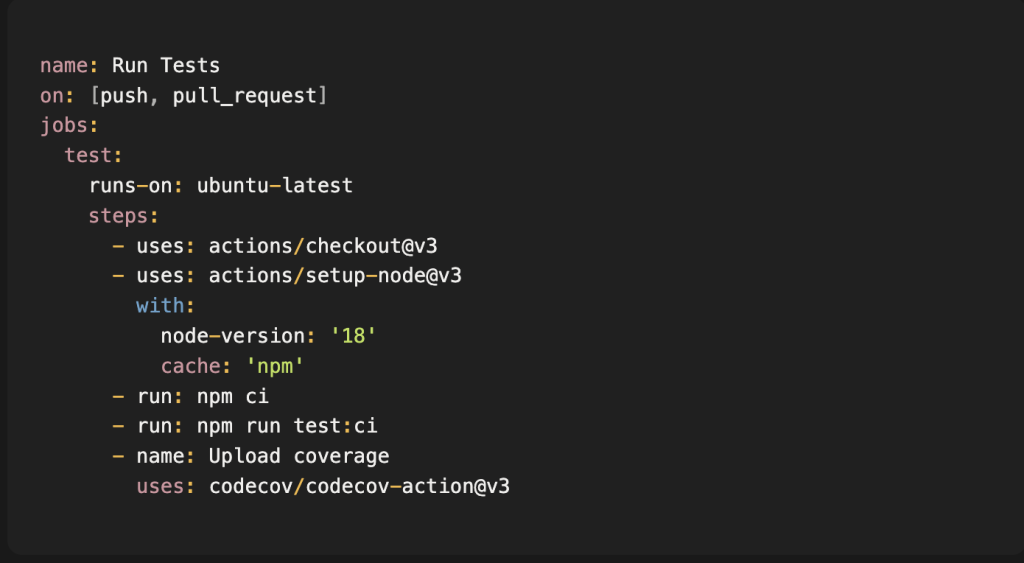The image size is (1024, 563).
Task: Click the "pull_request" trigger text
Action: pyautogui.click(x=245, y=96)
